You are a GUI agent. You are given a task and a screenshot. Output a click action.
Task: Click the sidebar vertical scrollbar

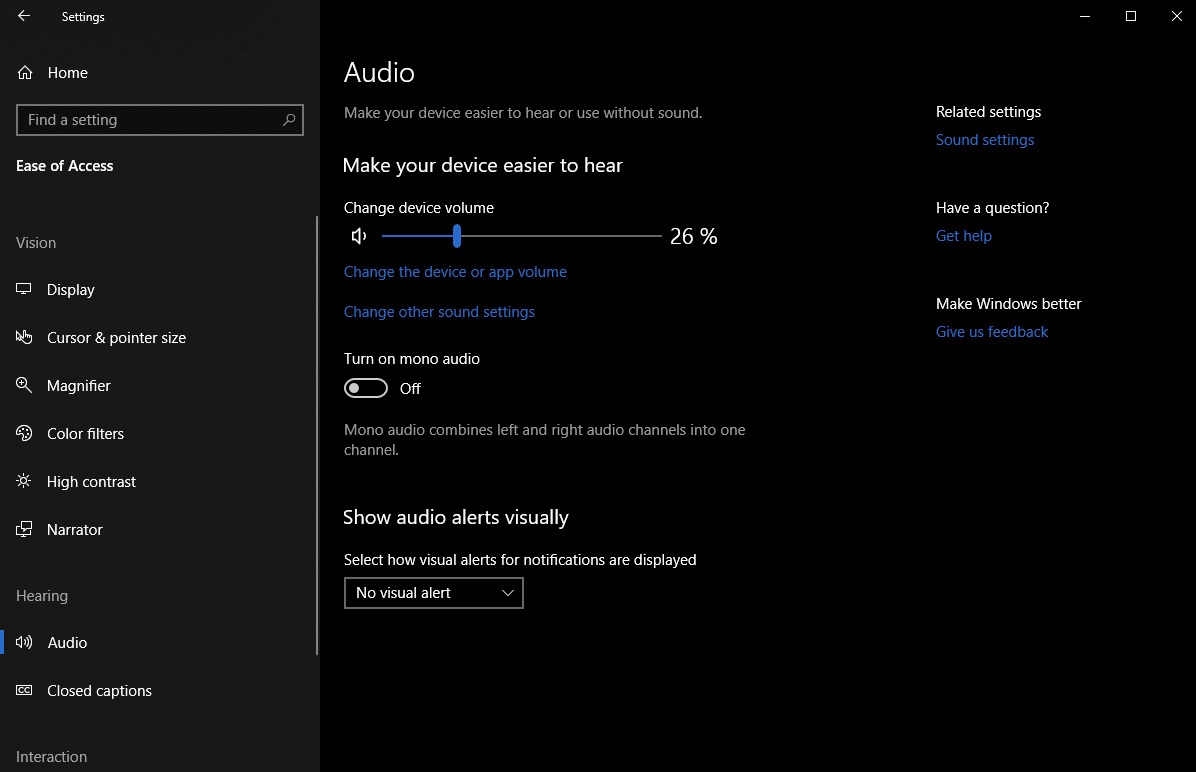pyautogui.click(x=317, y=435)
